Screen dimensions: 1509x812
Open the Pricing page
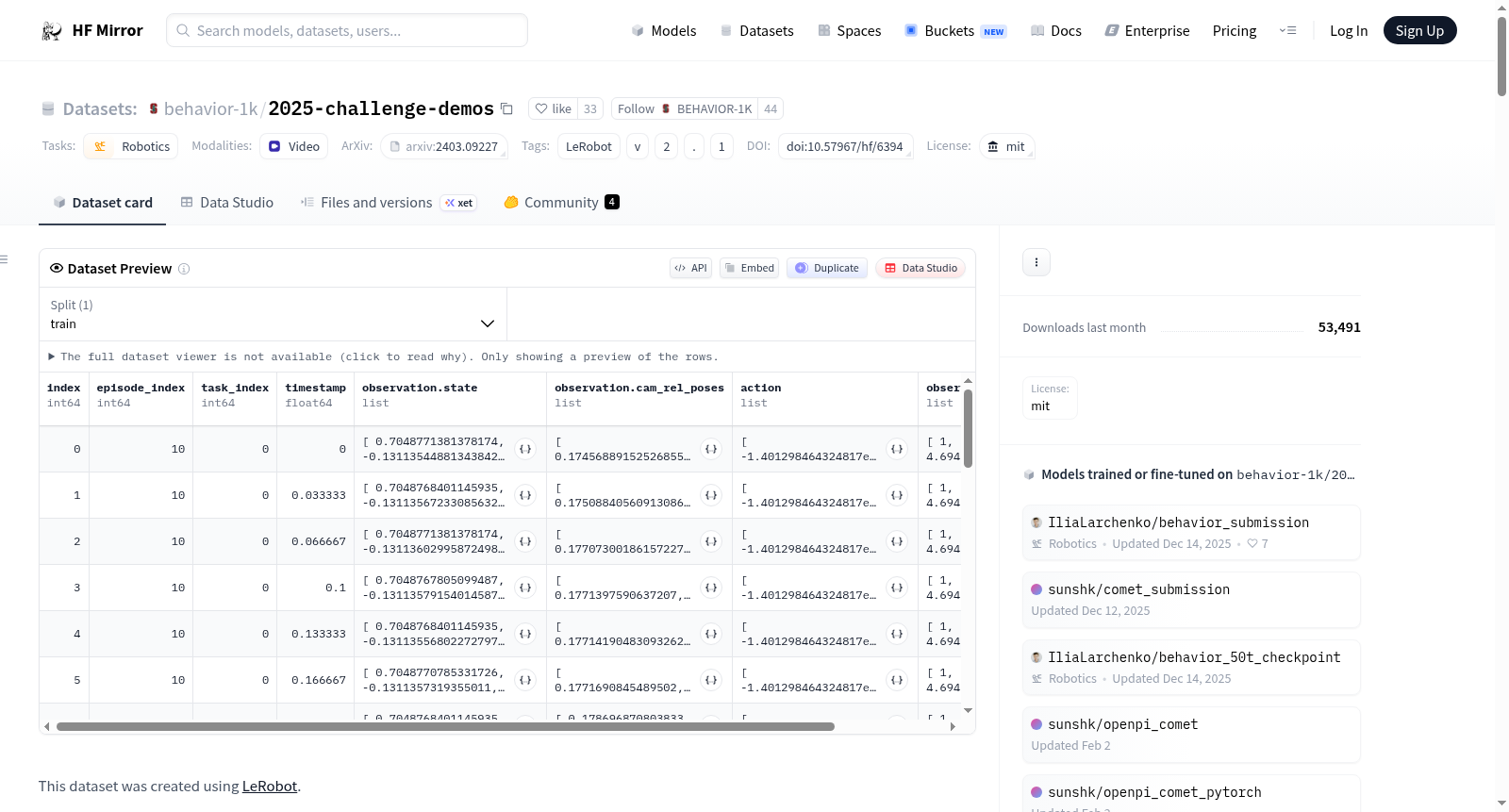(1235, 31)
